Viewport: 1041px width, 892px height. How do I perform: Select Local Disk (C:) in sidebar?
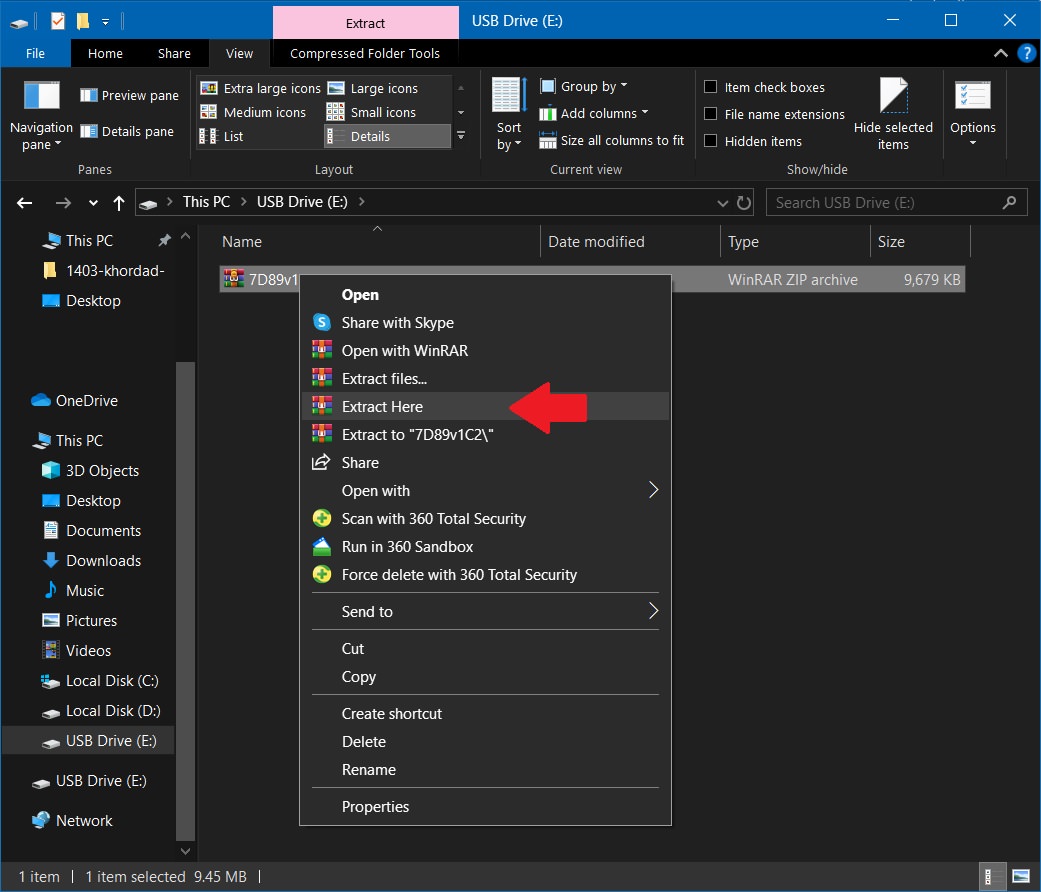[100, 680]
